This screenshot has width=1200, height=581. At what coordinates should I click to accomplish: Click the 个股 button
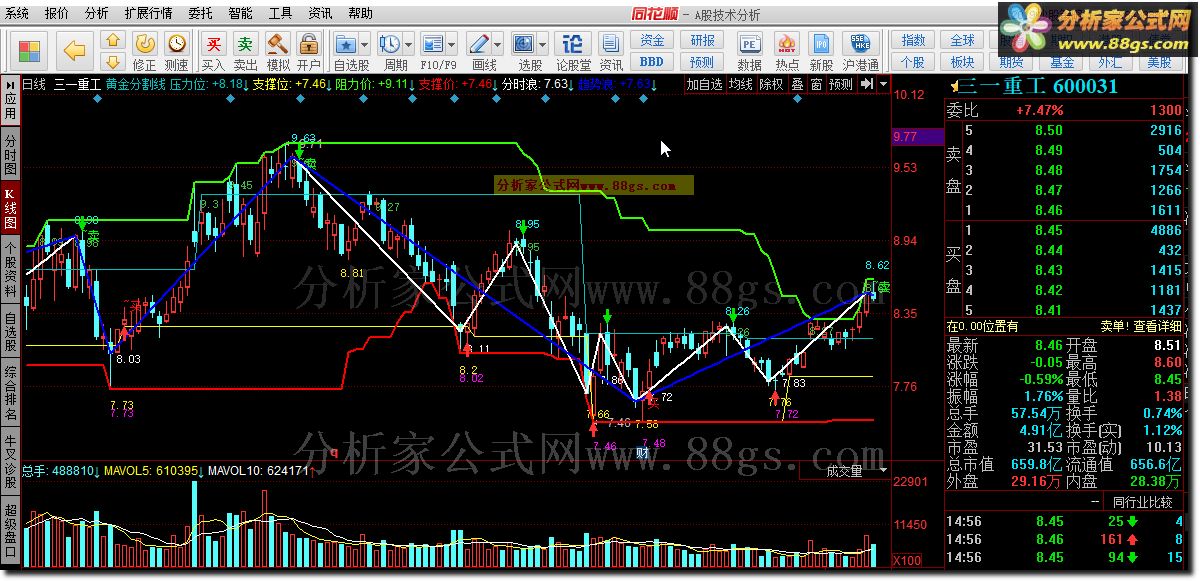(x=913, y=62)
